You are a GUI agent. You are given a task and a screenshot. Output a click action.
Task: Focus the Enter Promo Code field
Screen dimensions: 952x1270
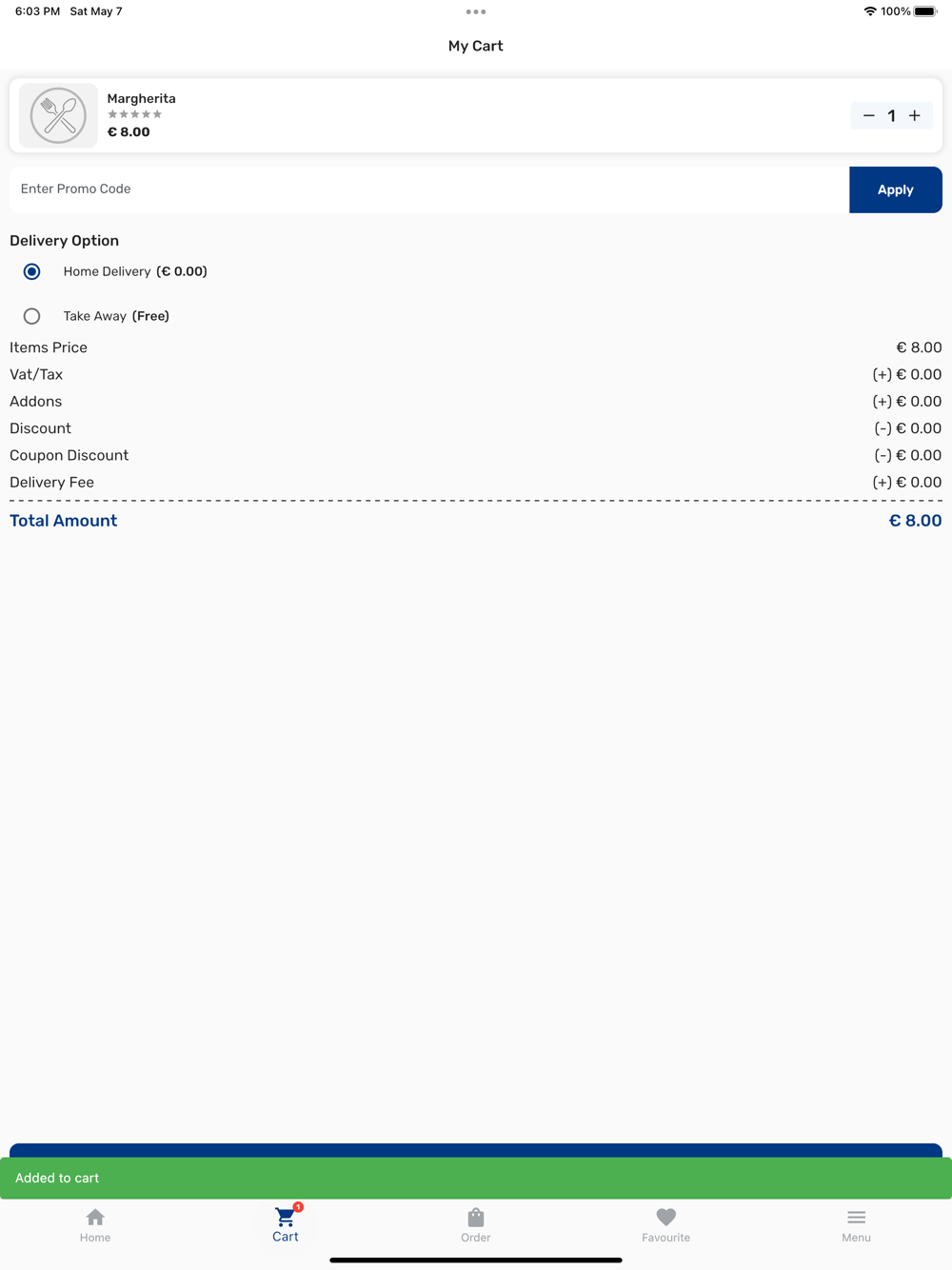429,189
